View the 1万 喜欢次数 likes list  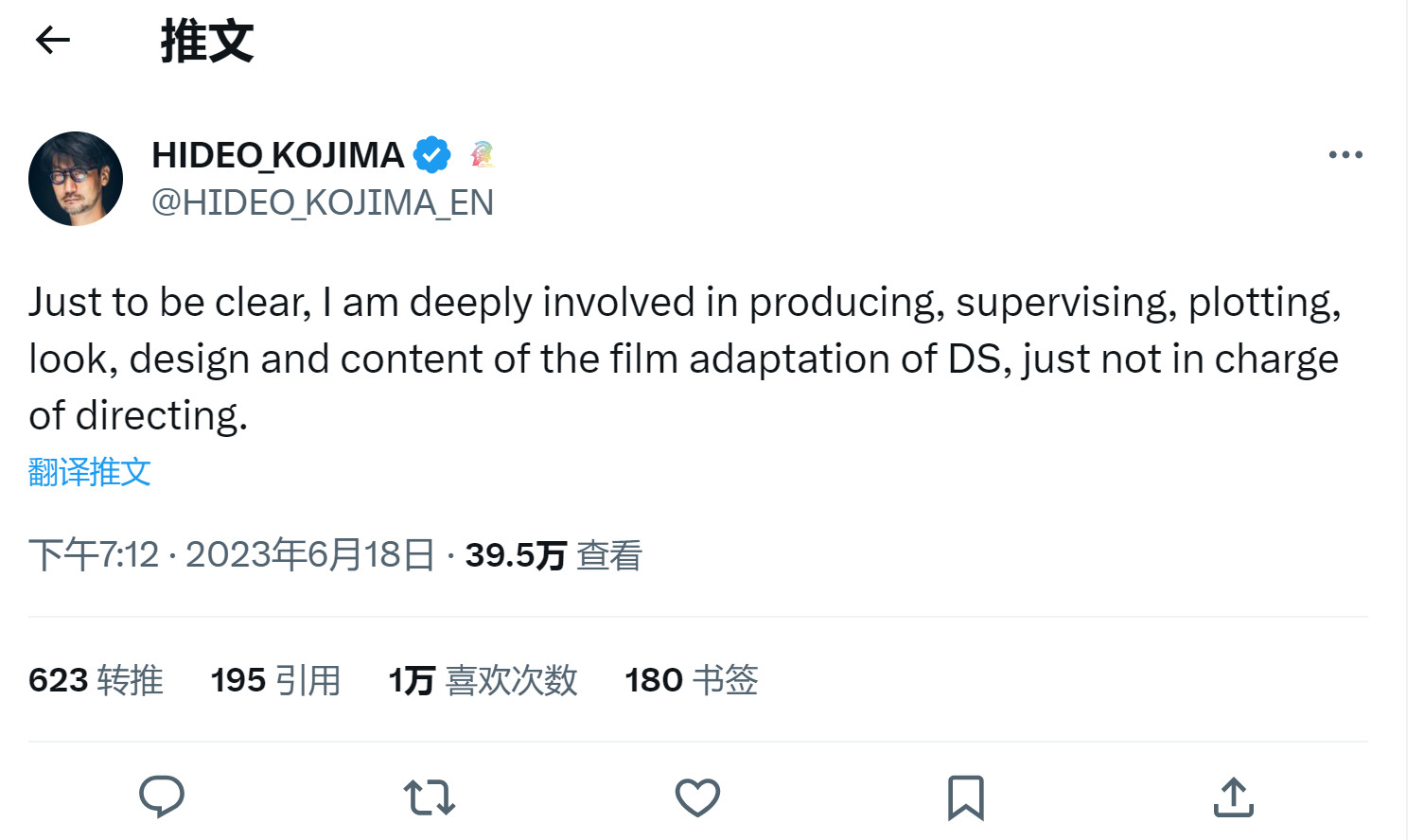click(483, 680)
